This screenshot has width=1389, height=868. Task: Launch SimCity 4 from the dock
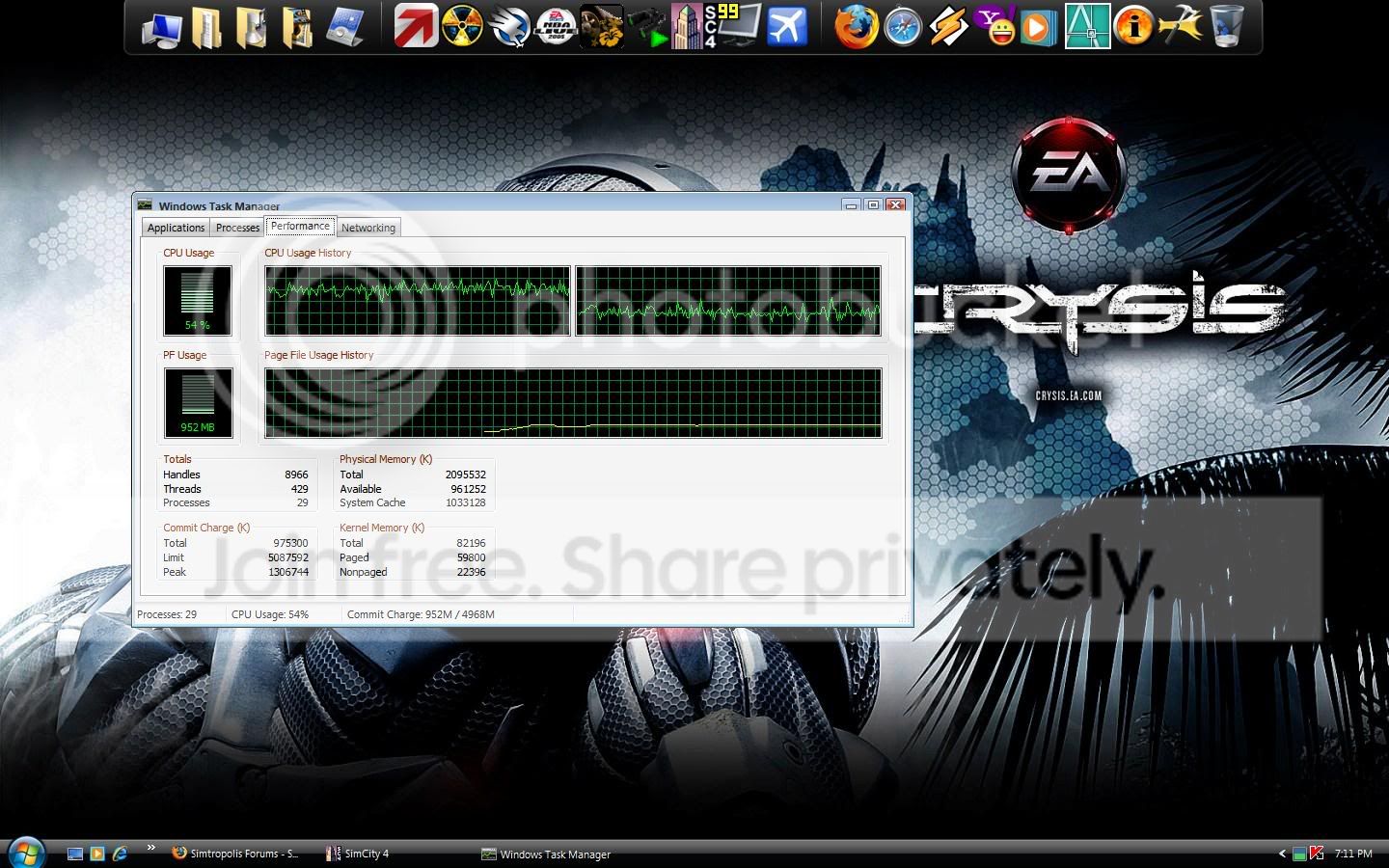(693, 26)
